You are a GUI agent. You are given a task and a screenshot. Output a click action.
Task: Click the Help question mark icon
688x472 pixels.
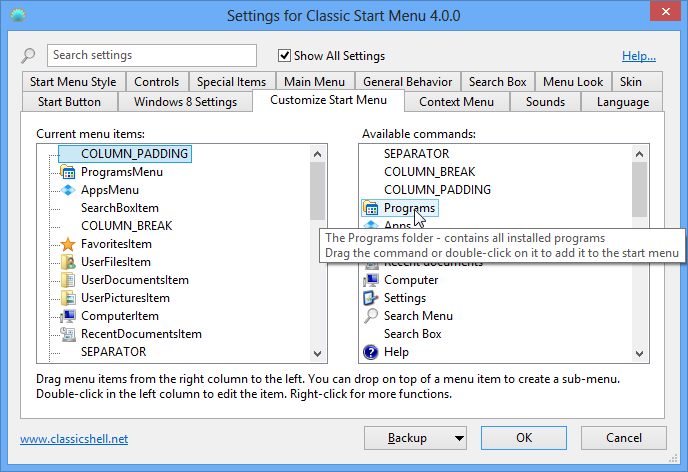[x=371, y=352]
